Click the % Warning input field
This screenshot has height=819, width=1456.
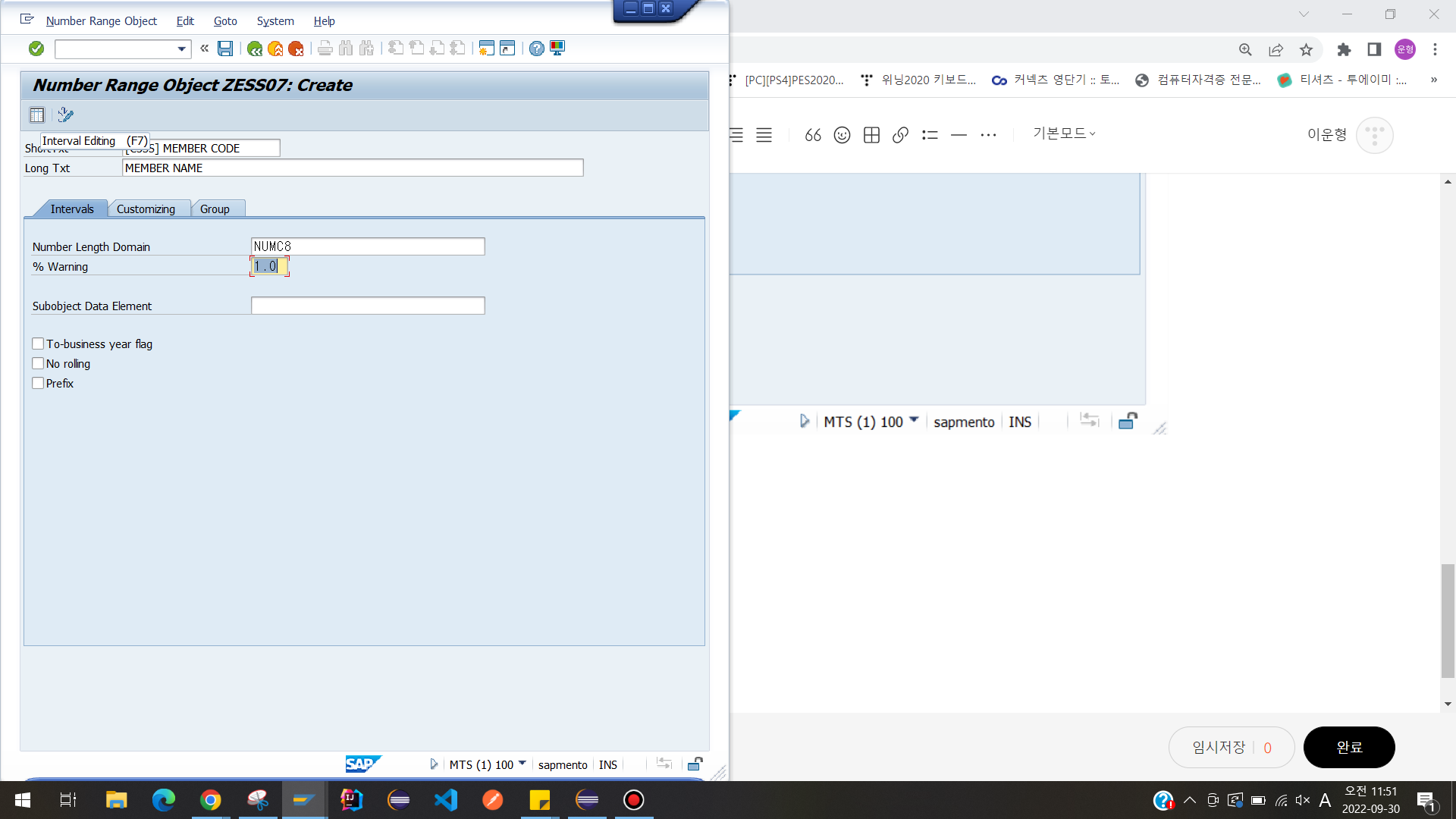269,267
